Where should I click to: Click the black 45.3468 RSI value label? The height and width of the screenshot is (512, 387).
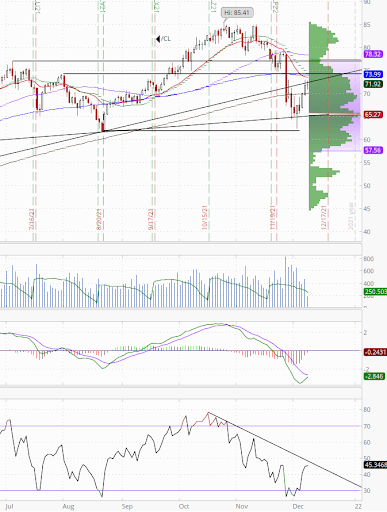click(x=376, y=465)
